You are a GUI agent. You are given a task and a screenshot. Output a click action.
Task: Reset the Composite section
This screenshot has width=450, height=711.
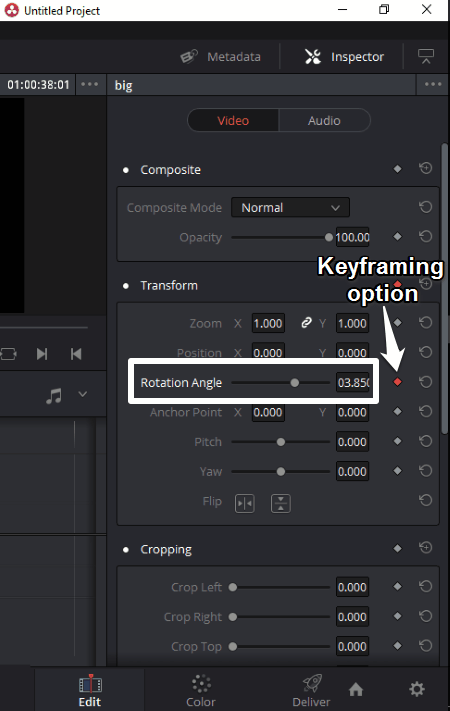pyautogui.click(x=426, y=169)
